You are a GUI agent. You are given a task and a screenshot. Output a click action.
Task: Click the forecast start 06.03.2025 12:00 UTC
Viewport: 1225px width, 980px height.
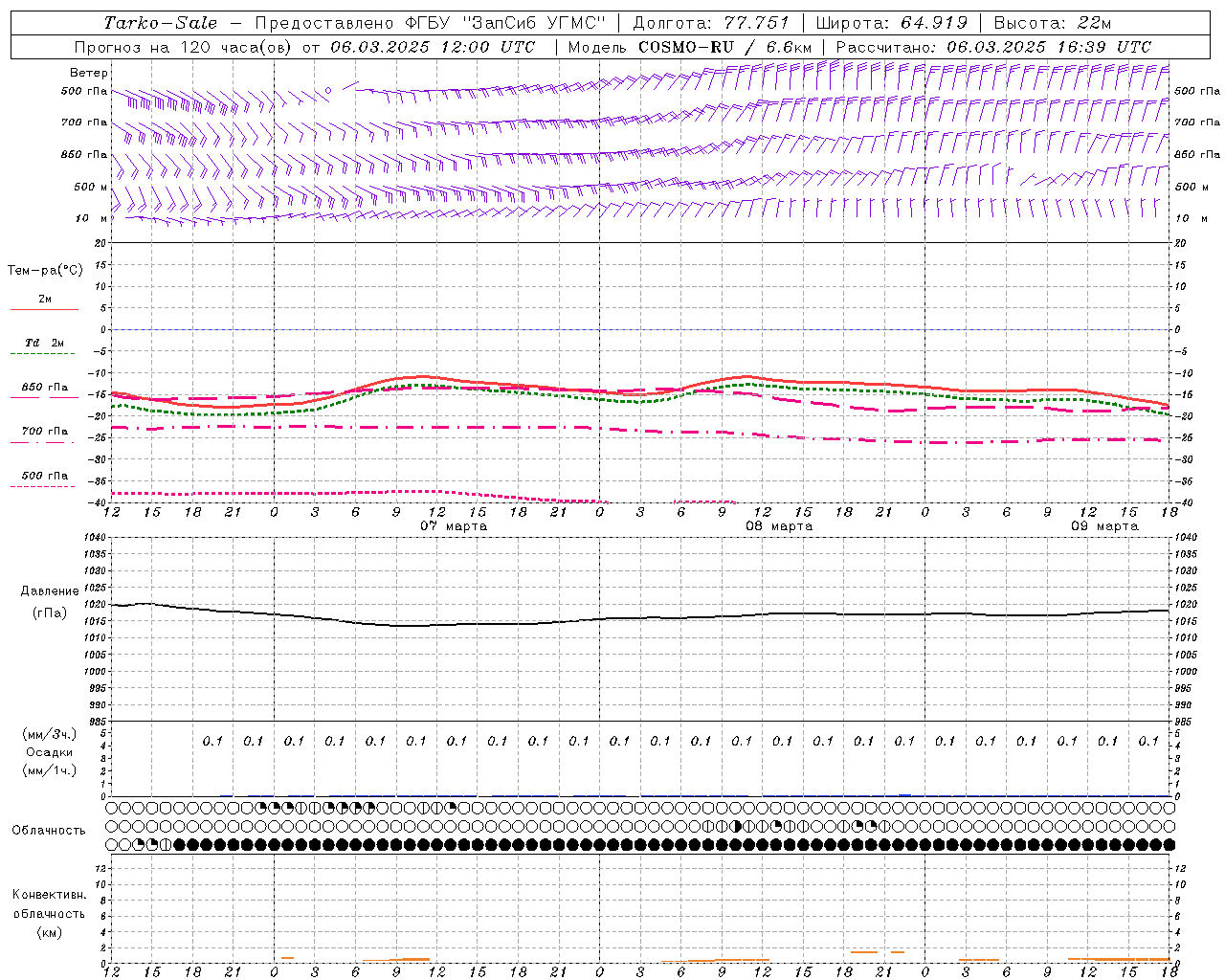tap(433, 47)
